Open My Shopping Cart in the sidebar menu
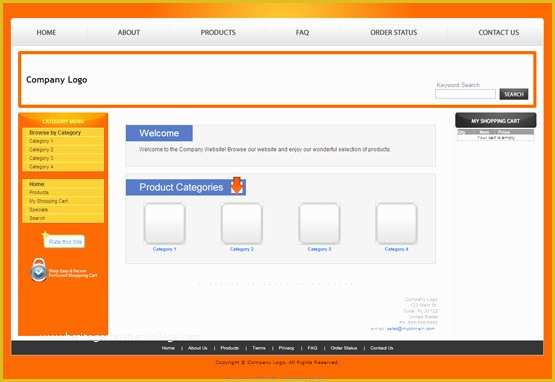Screen dimensions: 555x382 pos(48,201)
